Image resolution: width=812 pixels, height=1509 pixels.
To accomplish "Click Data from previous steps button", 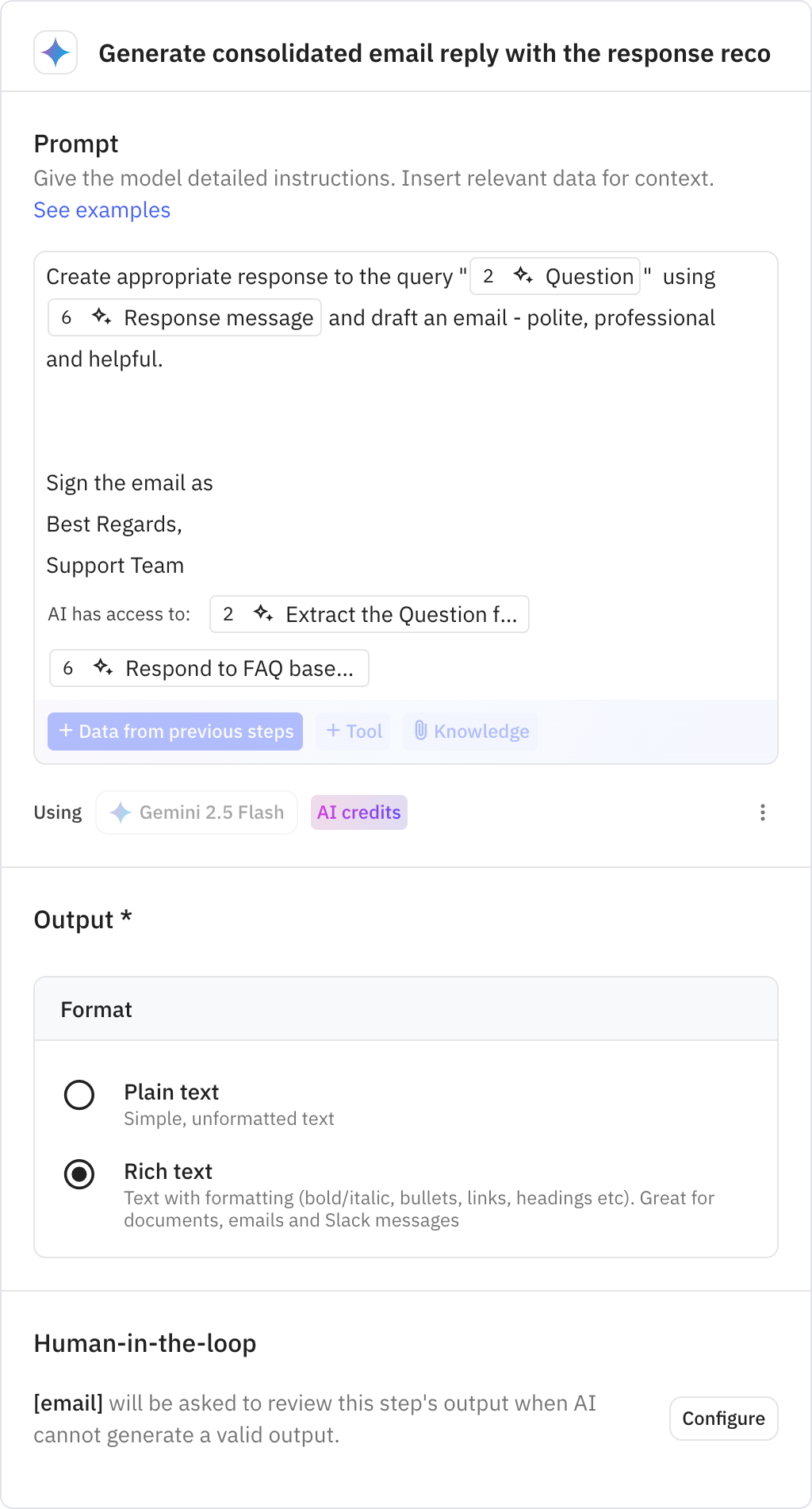I will click(175, 731).
